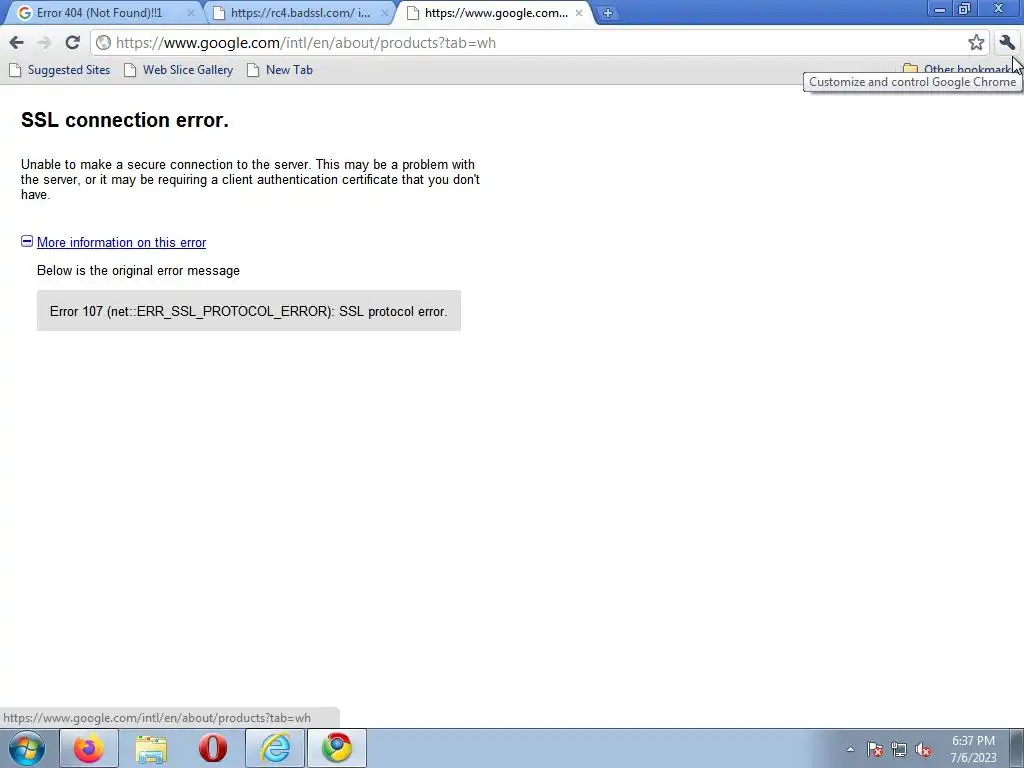Click the SSL connection error heading

coord(125,120)
